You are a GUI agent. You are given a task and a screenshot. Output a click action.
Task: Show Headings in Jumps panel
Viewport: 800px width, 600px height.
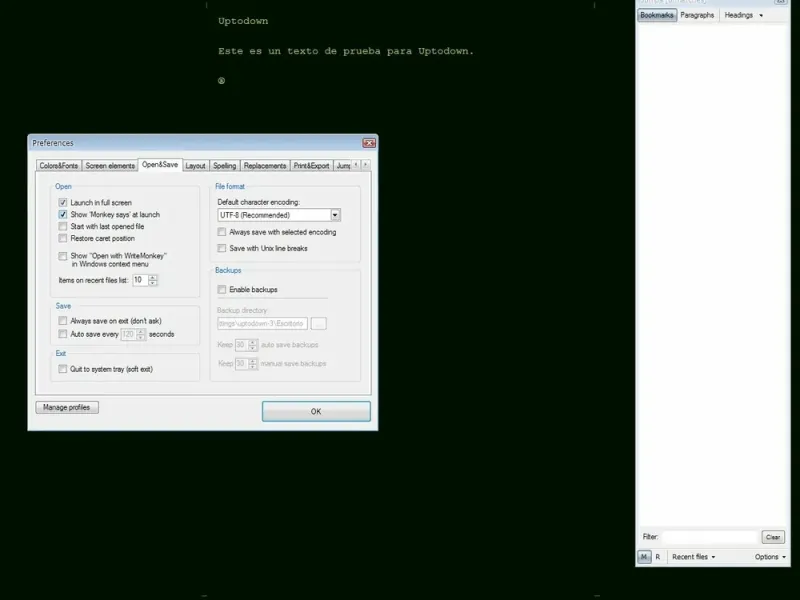(x=738, y=15)
